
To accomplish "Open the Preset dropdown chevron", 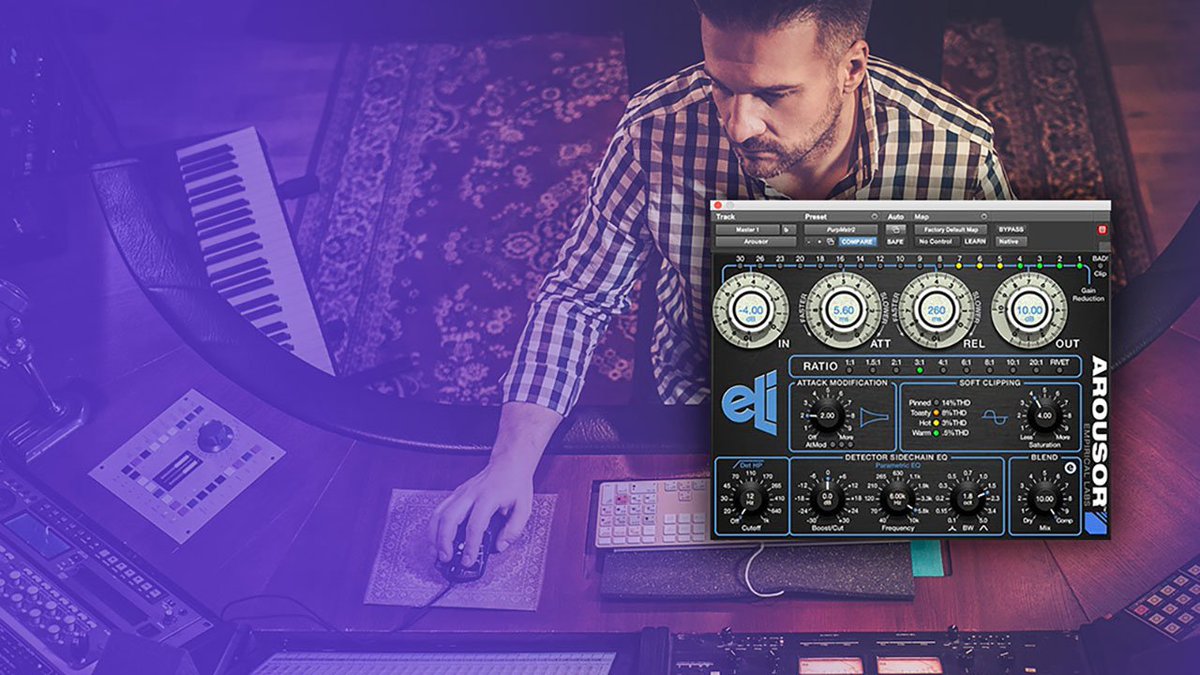I will coord(874,216).
